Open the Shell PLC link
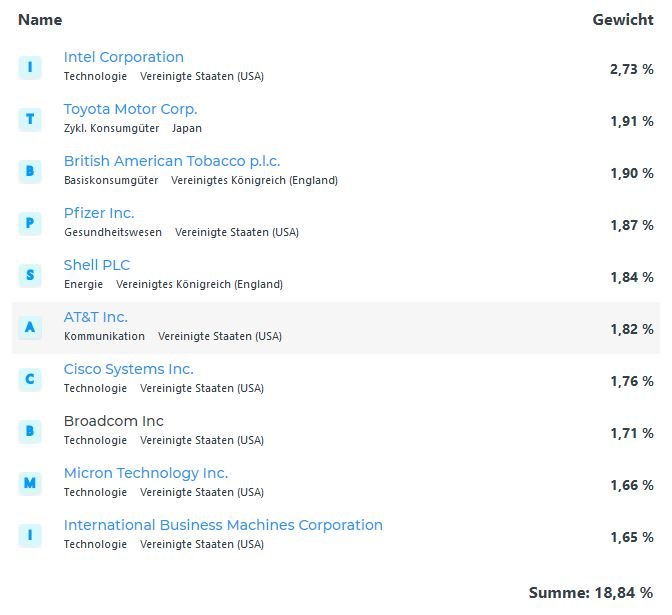This screenshot has height=615, width=672. tap(97, 265)
